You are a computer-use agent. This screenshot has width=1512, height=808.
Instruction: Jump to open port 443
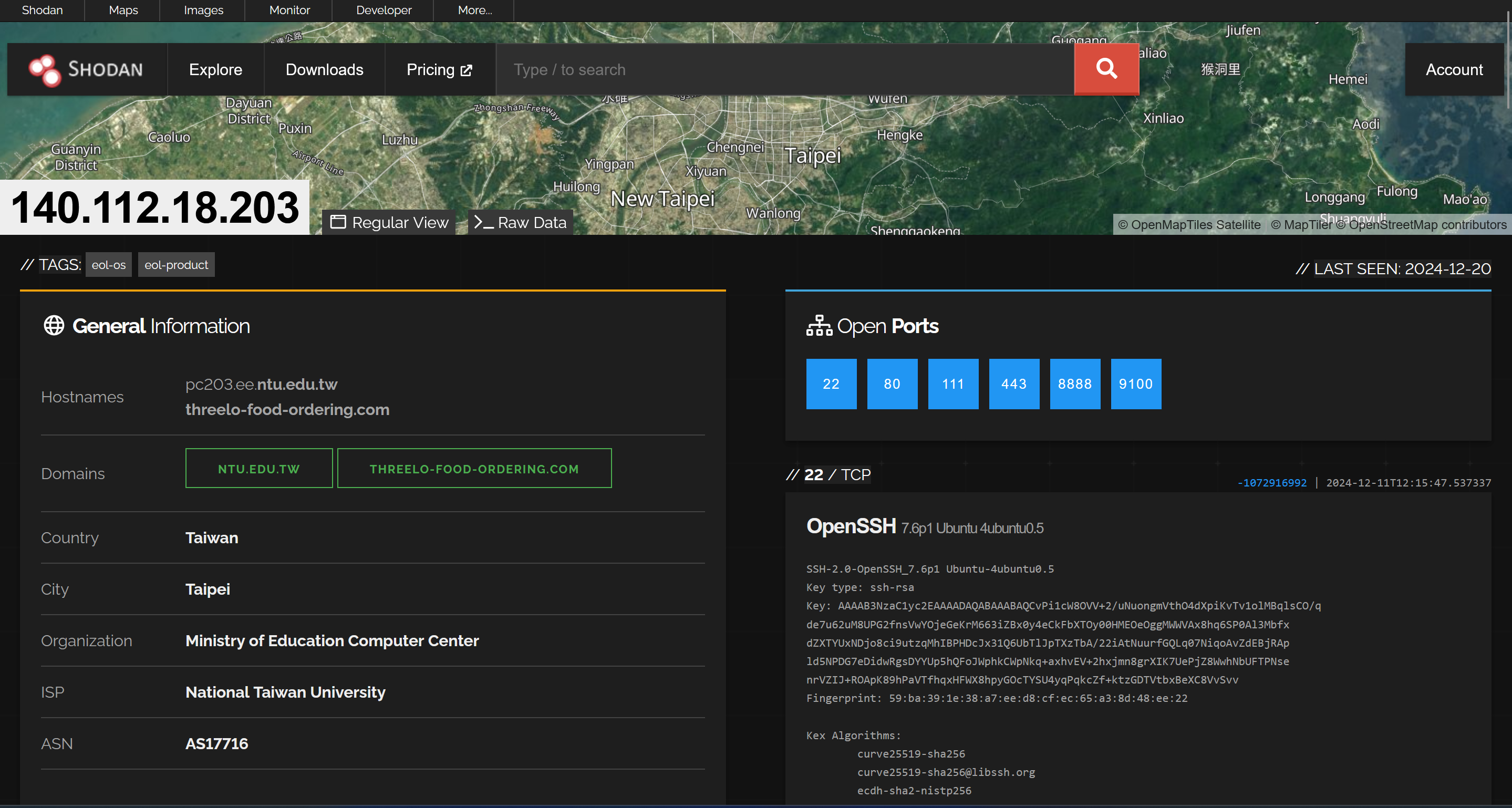pyautogui.click(x=1014, y=384)
